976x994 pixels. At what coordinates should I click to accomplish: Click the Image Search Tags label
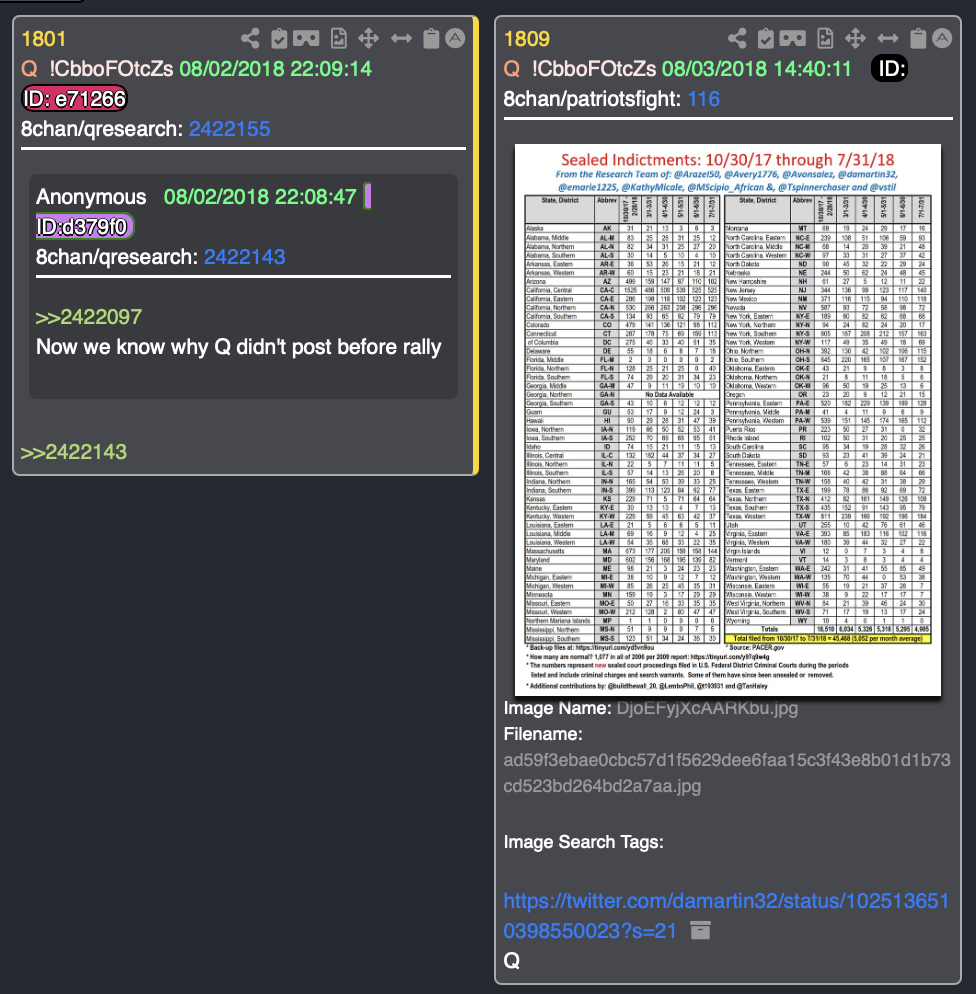coord(584,842)
